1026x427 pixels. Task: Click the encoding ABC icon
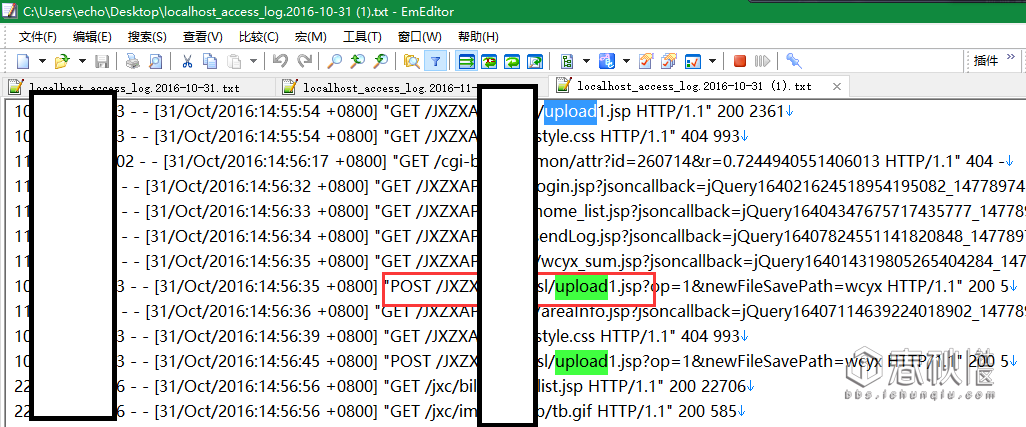tap(607, 61)
